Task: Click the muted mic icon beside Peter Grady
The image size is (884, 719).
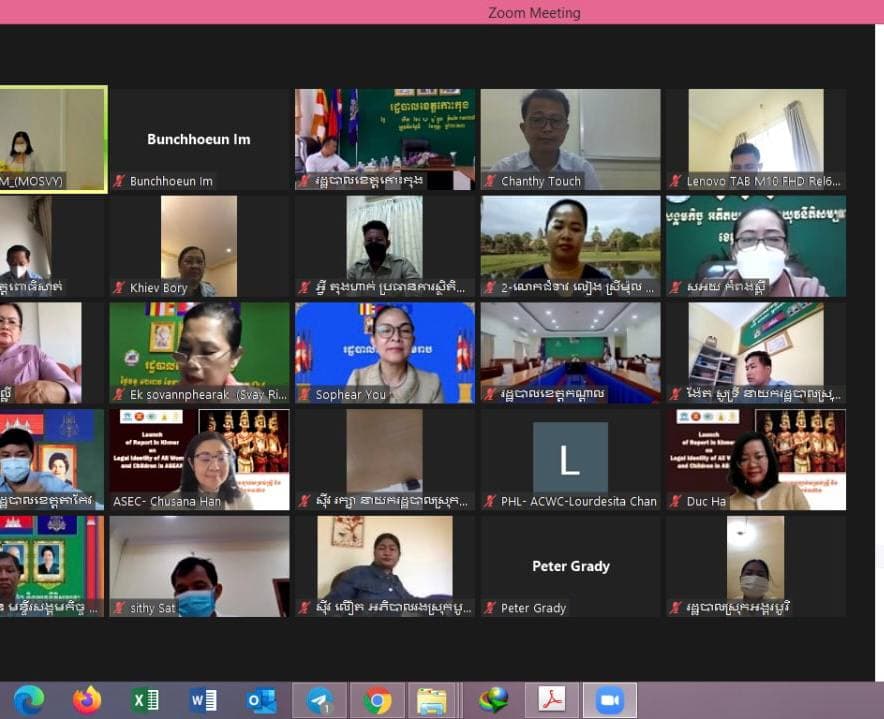Action: (491, 608)
